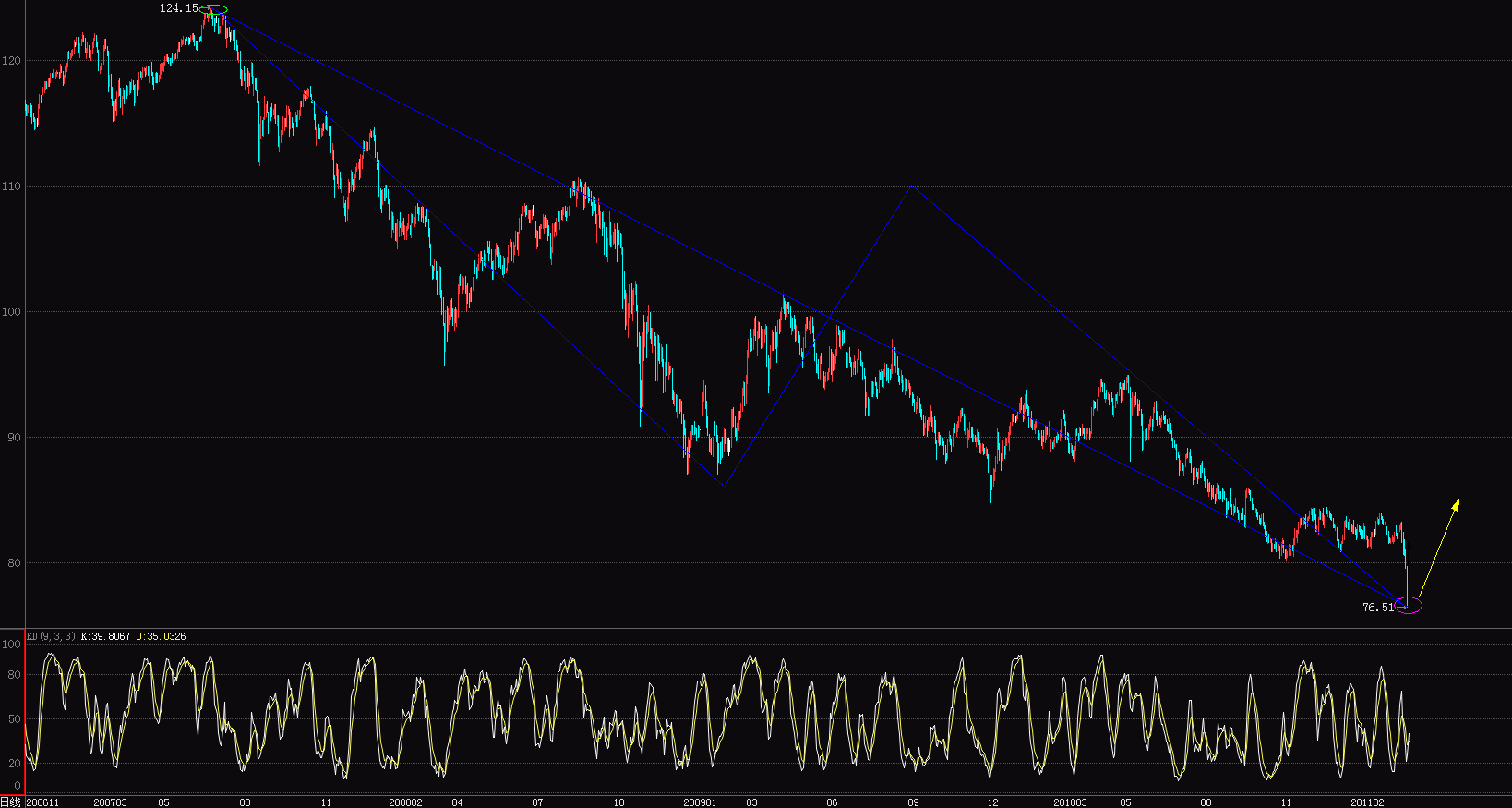This screenshot has width=1512, height=808.
Task: Click the 50 level on KD scale
Action: (x=14, y=719)
